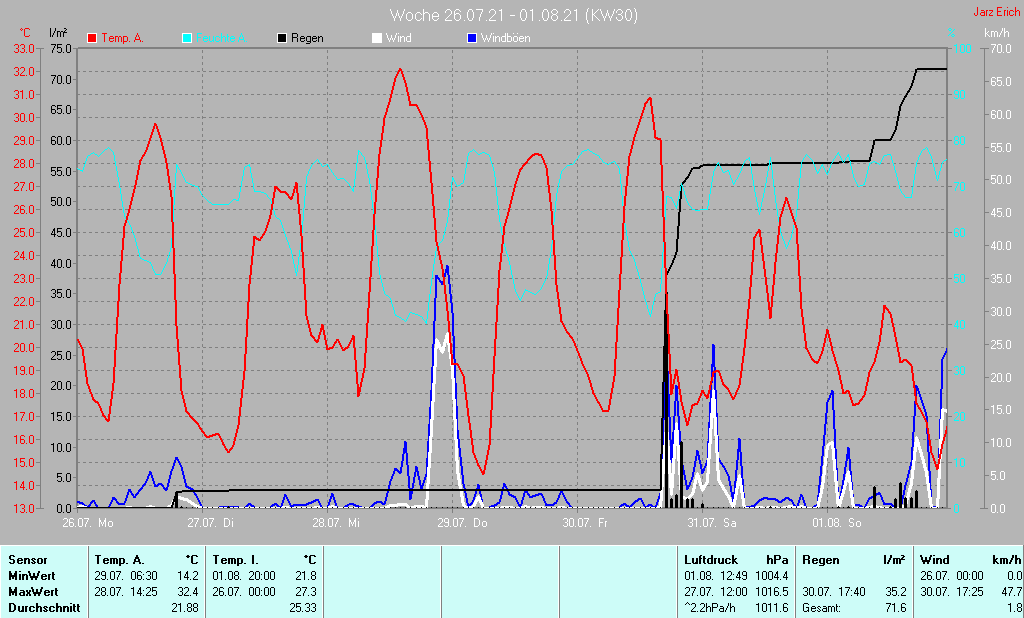Click the 'Temp. I.' table column header
Screen dimensions: 1024x618
(234, 560)
